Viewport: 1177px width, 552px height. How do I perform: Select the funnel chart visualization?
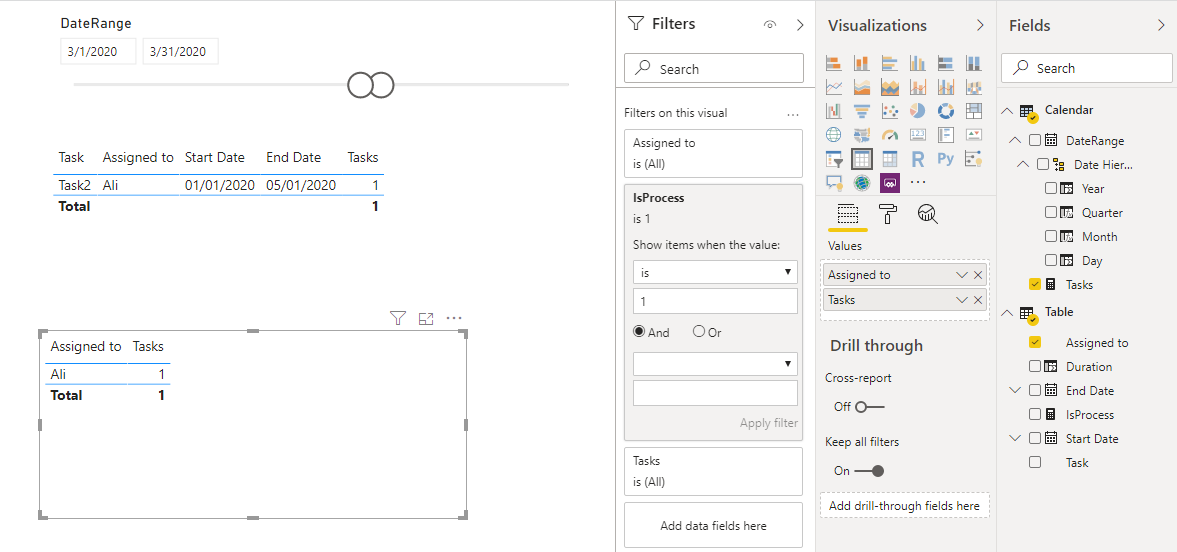coord(862,111)
